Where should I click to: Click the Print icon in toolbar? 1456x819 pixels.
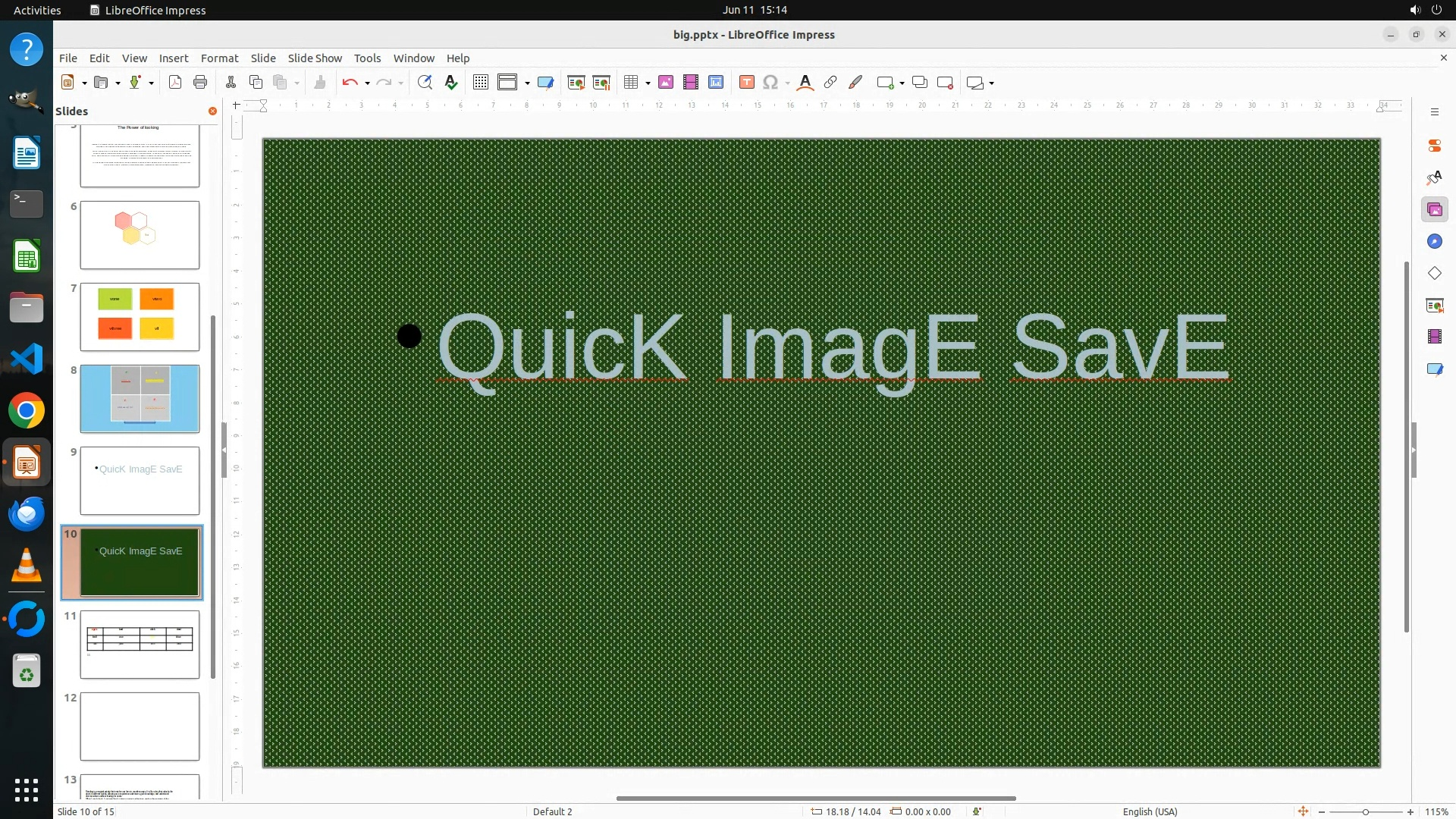pyautogui.click(x=200, y=83)
